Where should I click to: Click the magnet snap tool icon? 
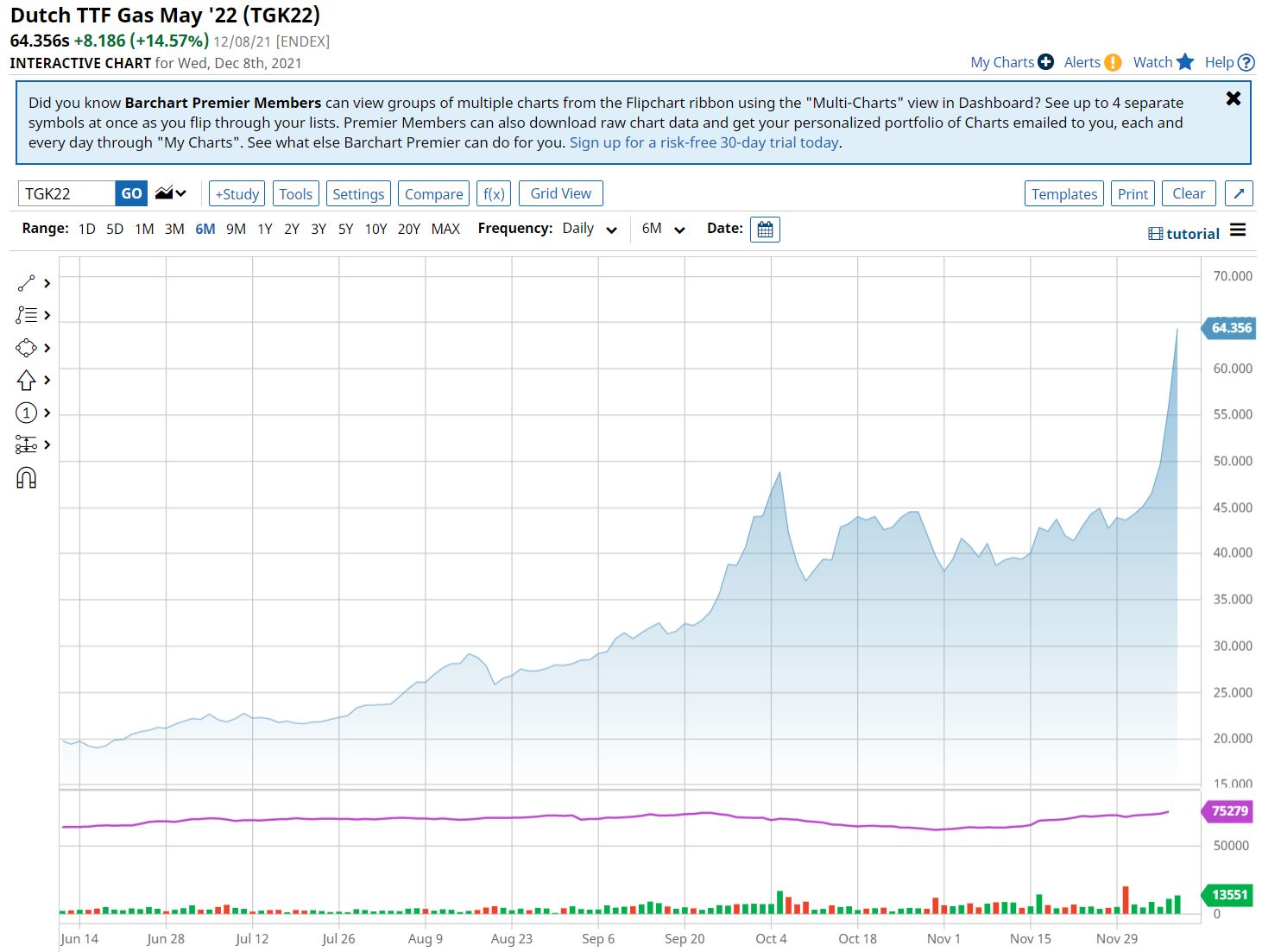(26, 477)
